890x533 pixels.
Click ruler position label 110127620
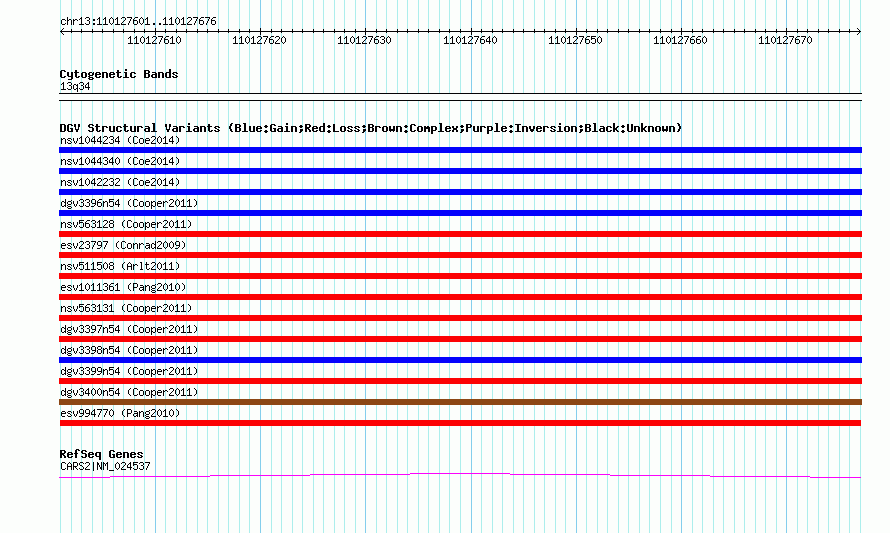pyautogui.click(x=259, y=40)
